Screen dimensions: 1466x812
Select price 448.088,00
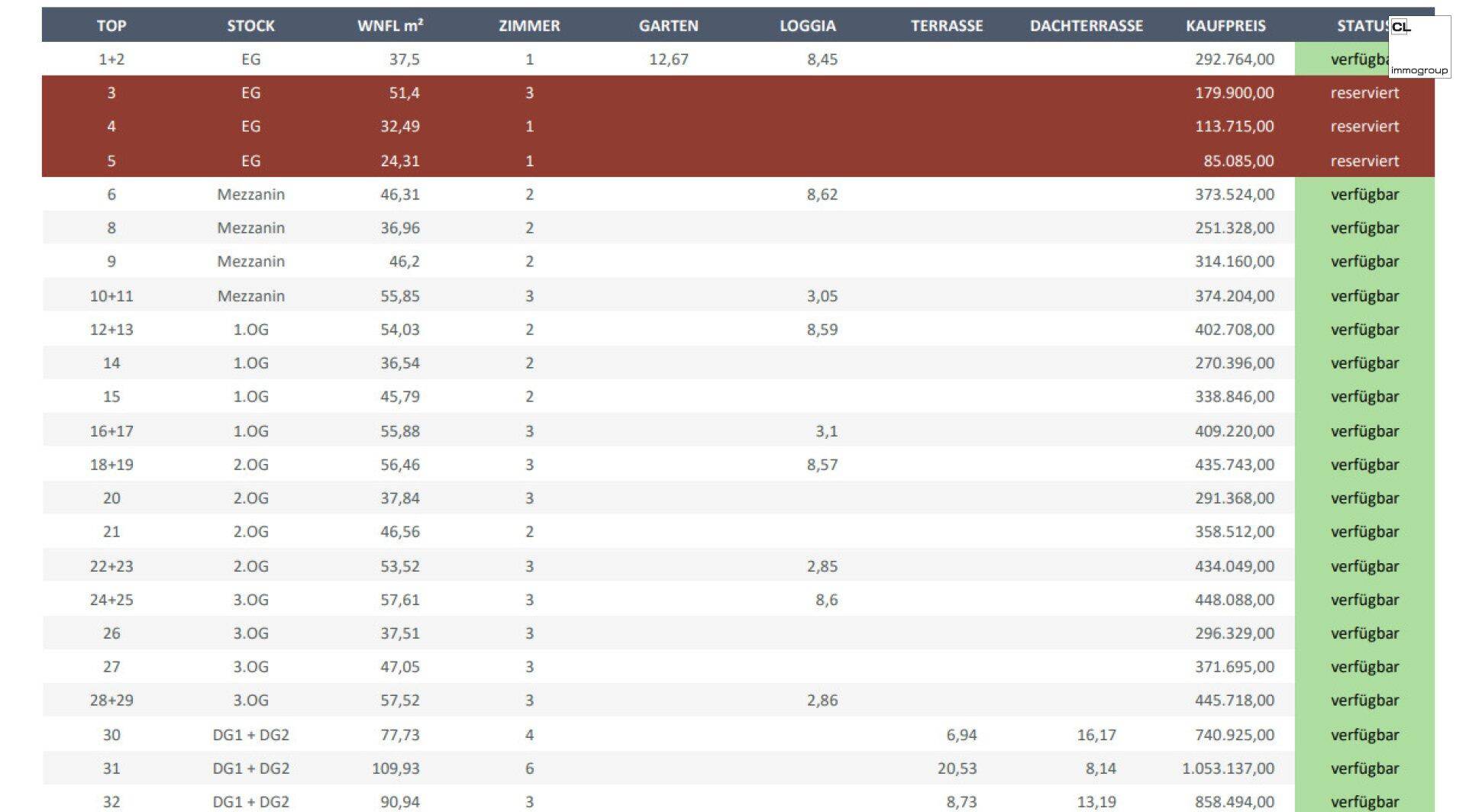[x=1235, y=600]
